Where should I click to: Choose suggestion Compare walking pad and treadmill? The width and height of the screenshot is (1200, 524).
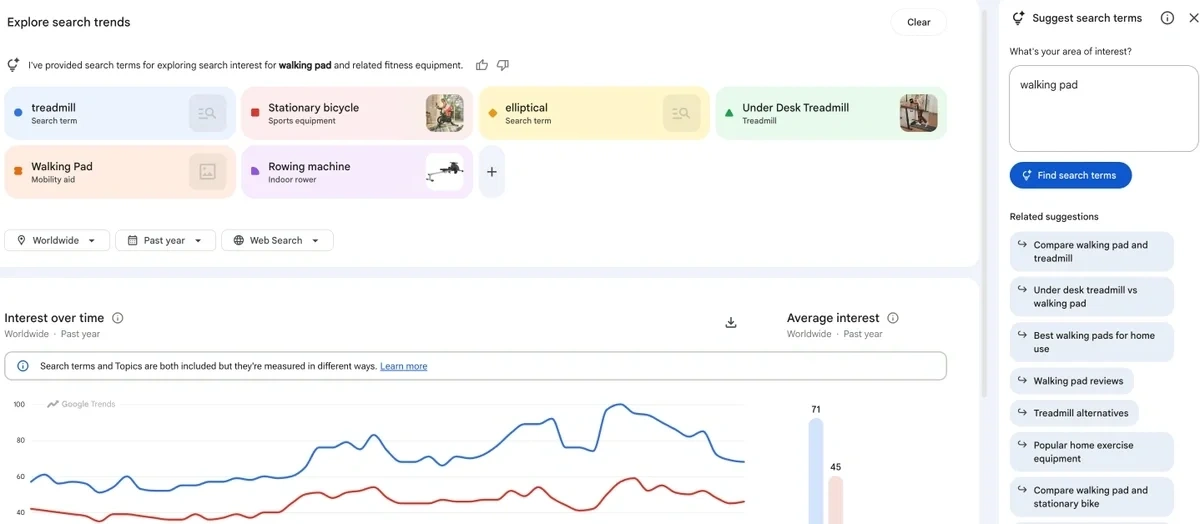[x=1091, y=251]
